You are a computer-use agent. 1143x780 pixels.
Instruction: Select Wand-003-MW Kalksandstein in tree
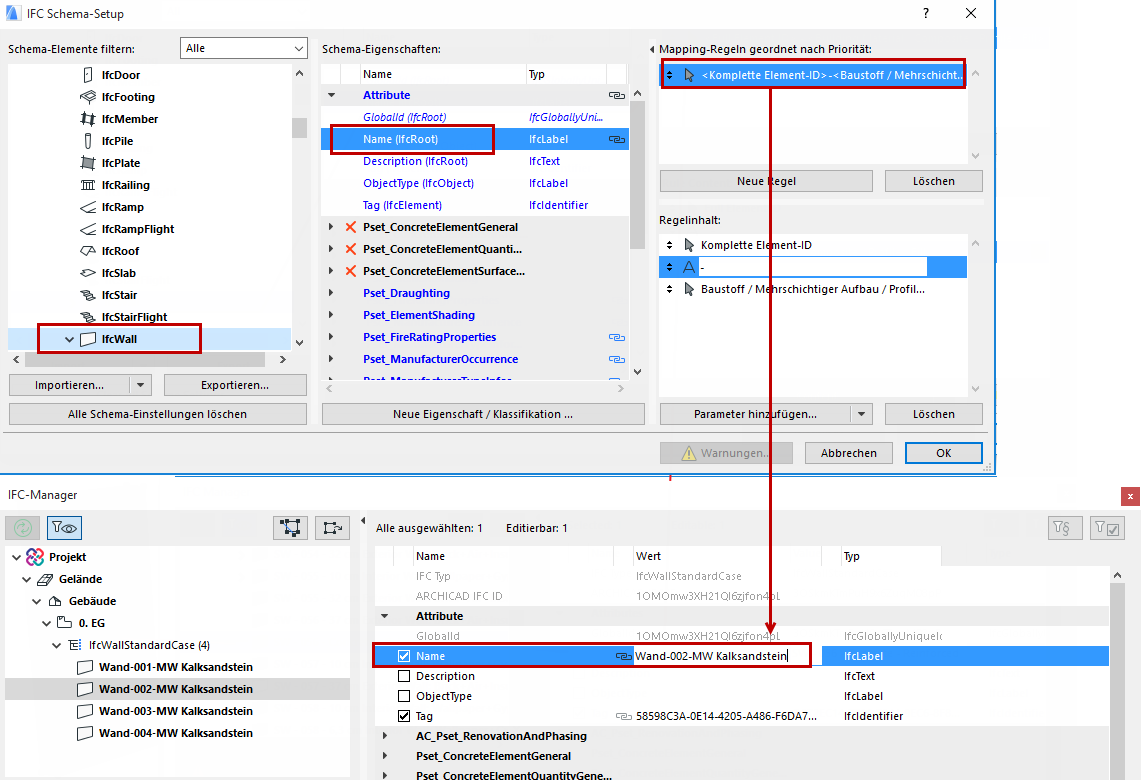tap(176, 711)
